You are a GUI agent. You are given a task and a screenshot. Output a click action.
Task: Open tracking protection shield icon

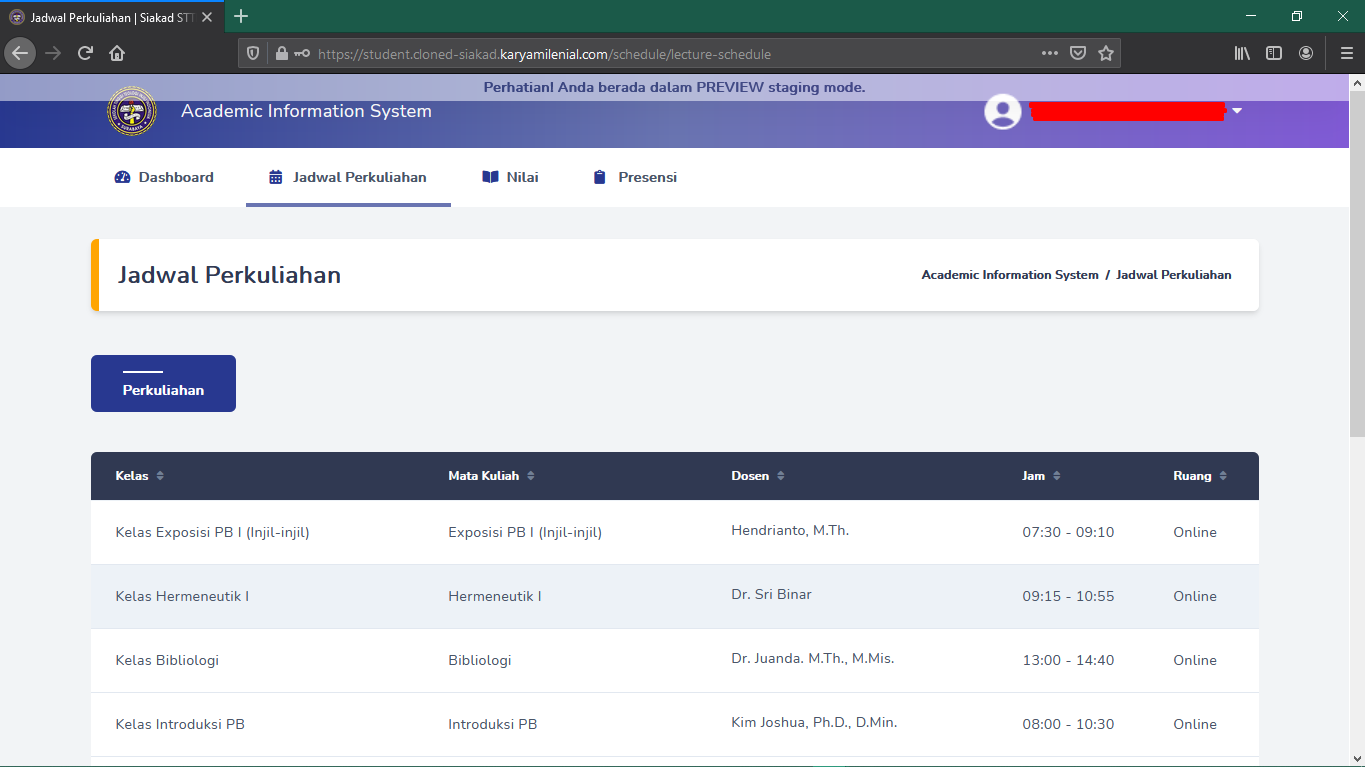click(253, 54)
